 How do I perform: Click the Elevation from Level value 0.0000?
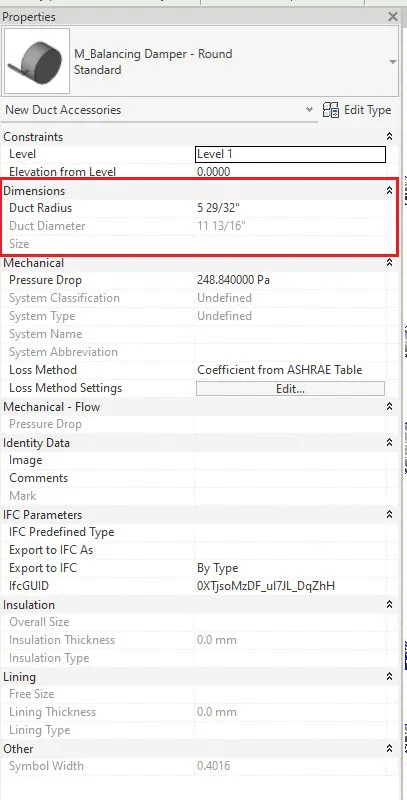(x=214, y=172)
